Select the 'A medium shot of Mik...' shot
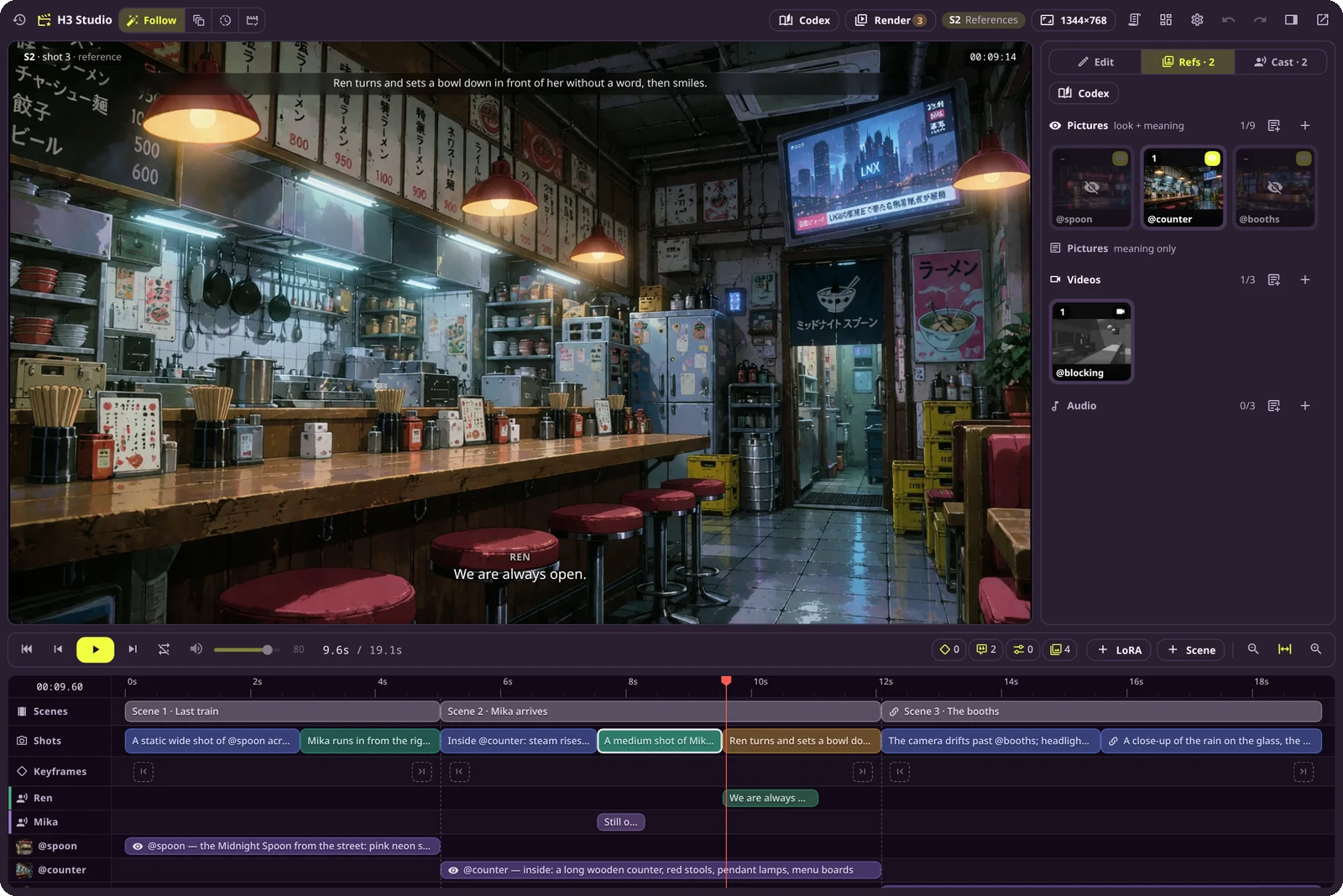Screen dimensions: 1343x896 [660, 741]
